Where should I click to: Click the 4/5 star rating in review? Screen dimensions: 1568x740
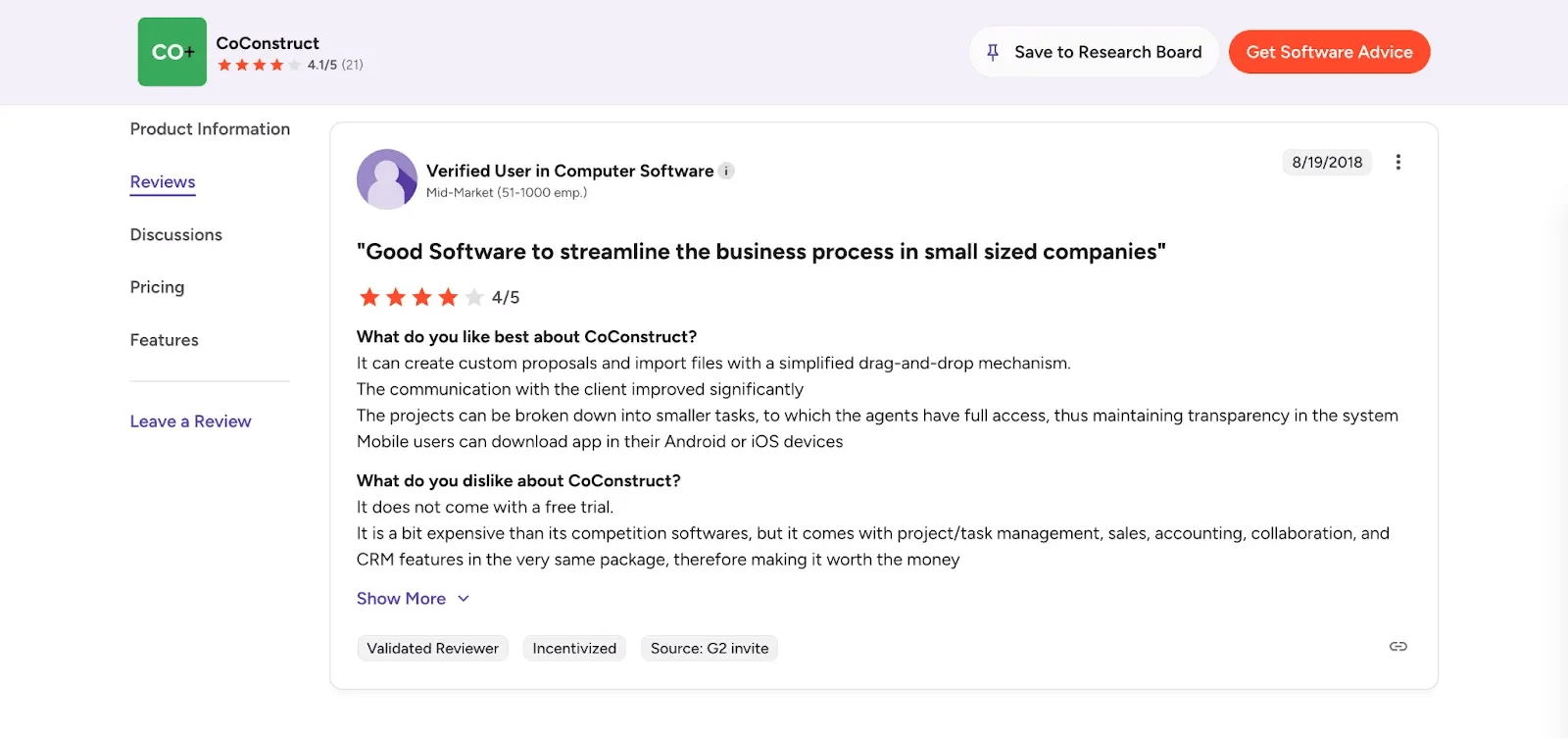[x=421, y=297]
